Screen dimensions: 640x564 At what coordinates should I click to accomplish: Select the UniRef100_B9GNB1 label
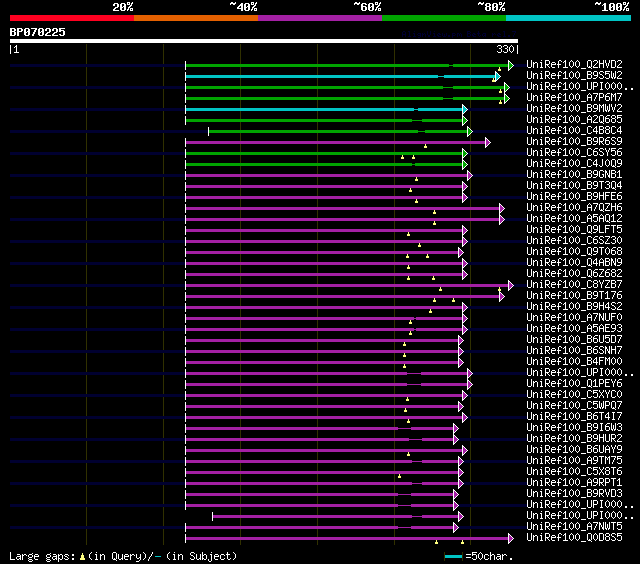[574, 175]
